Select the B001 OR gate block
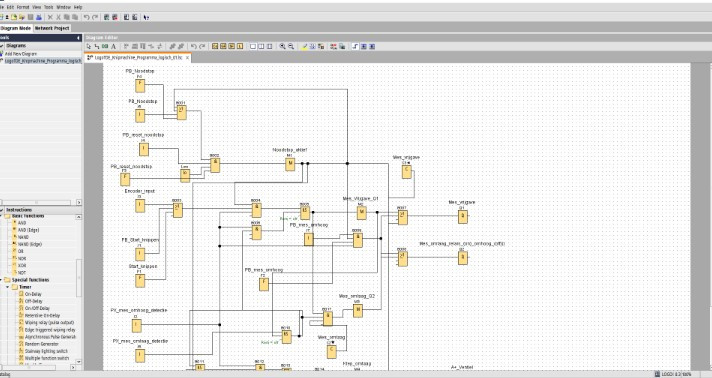This screenshot has height=378, width=712. 182,112
